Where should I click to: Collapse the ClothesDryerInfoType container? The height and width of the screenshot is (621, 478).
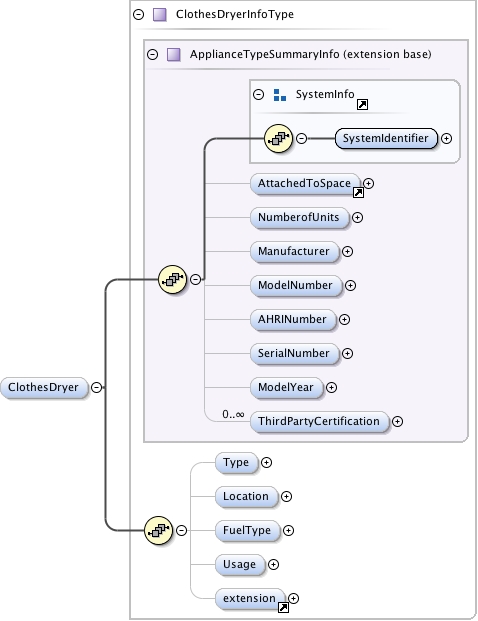(139, 15)
